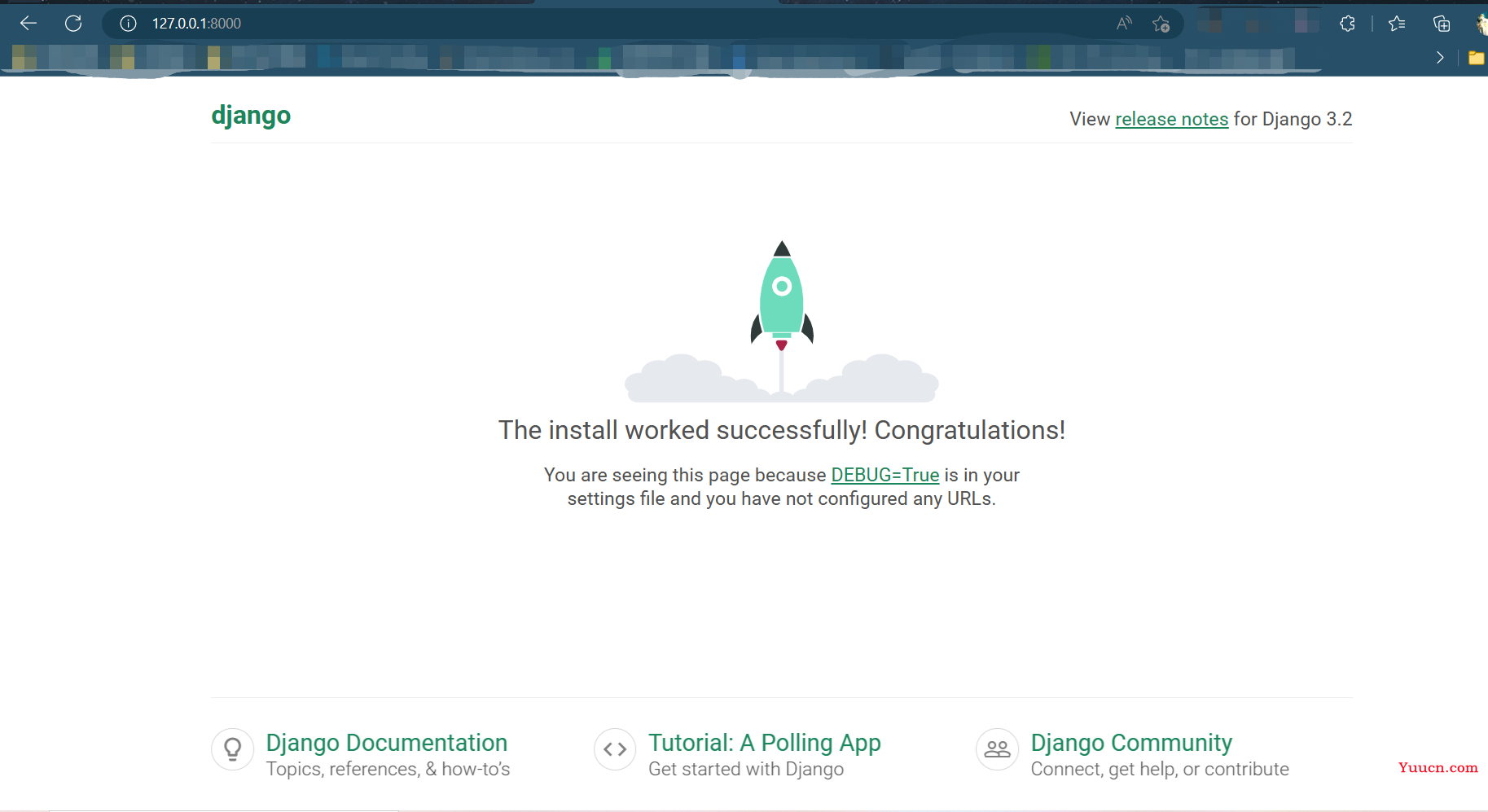This screenshot has height=812, width=1488.
Task: Click the django logo heading
Action: pos(251,116)
